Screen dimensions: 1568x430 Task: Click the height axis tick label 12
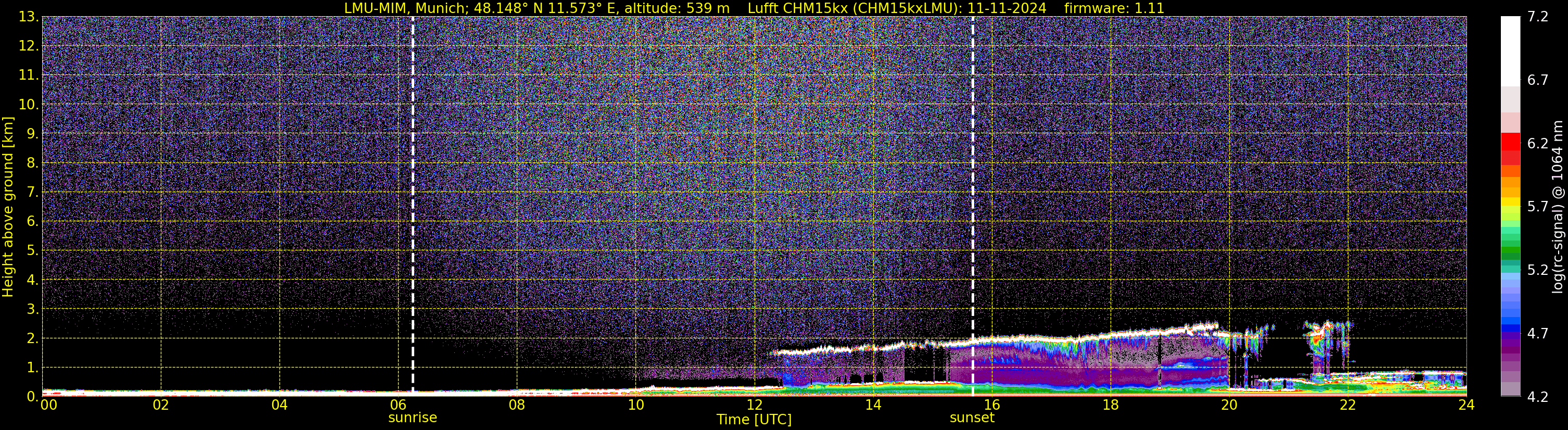pos(28,46)
